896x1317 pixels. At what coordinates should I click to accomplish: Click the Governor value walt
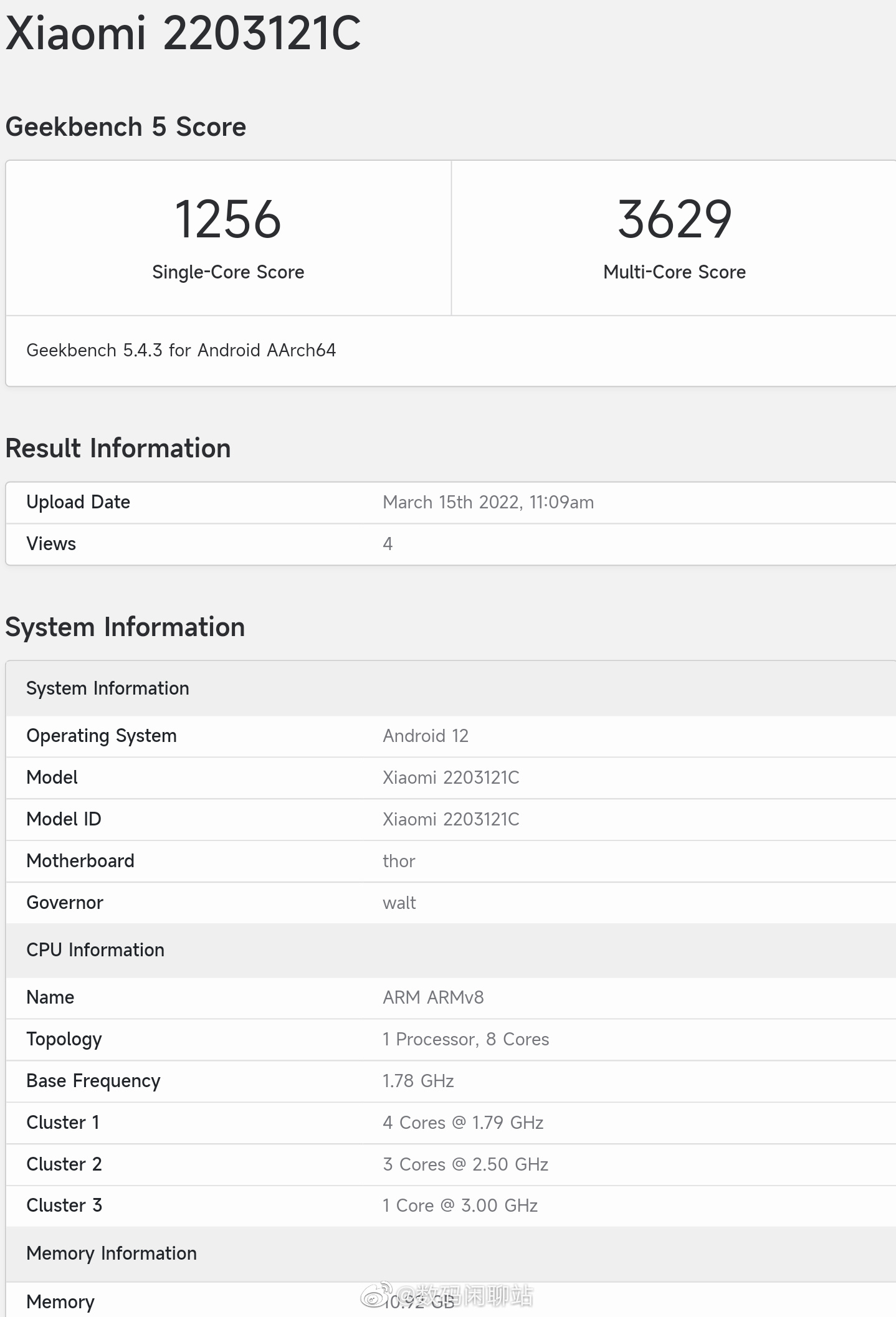tap(399, 903)
